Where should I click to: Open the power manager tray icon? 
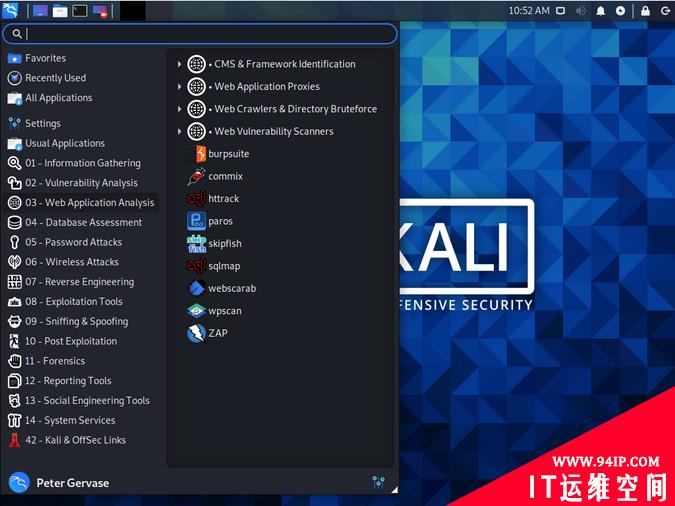(x=620, y=11)
